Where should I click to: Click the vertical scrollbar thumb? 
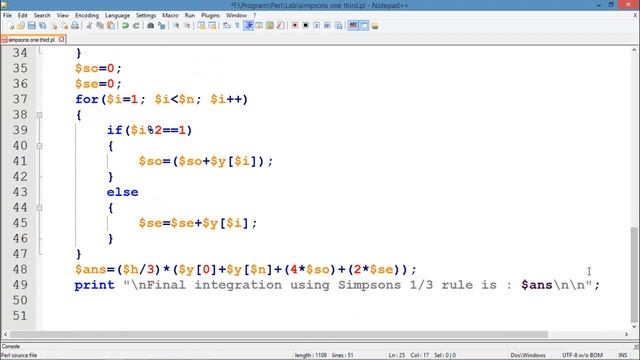pyautogui.click(x=634, y=274)
